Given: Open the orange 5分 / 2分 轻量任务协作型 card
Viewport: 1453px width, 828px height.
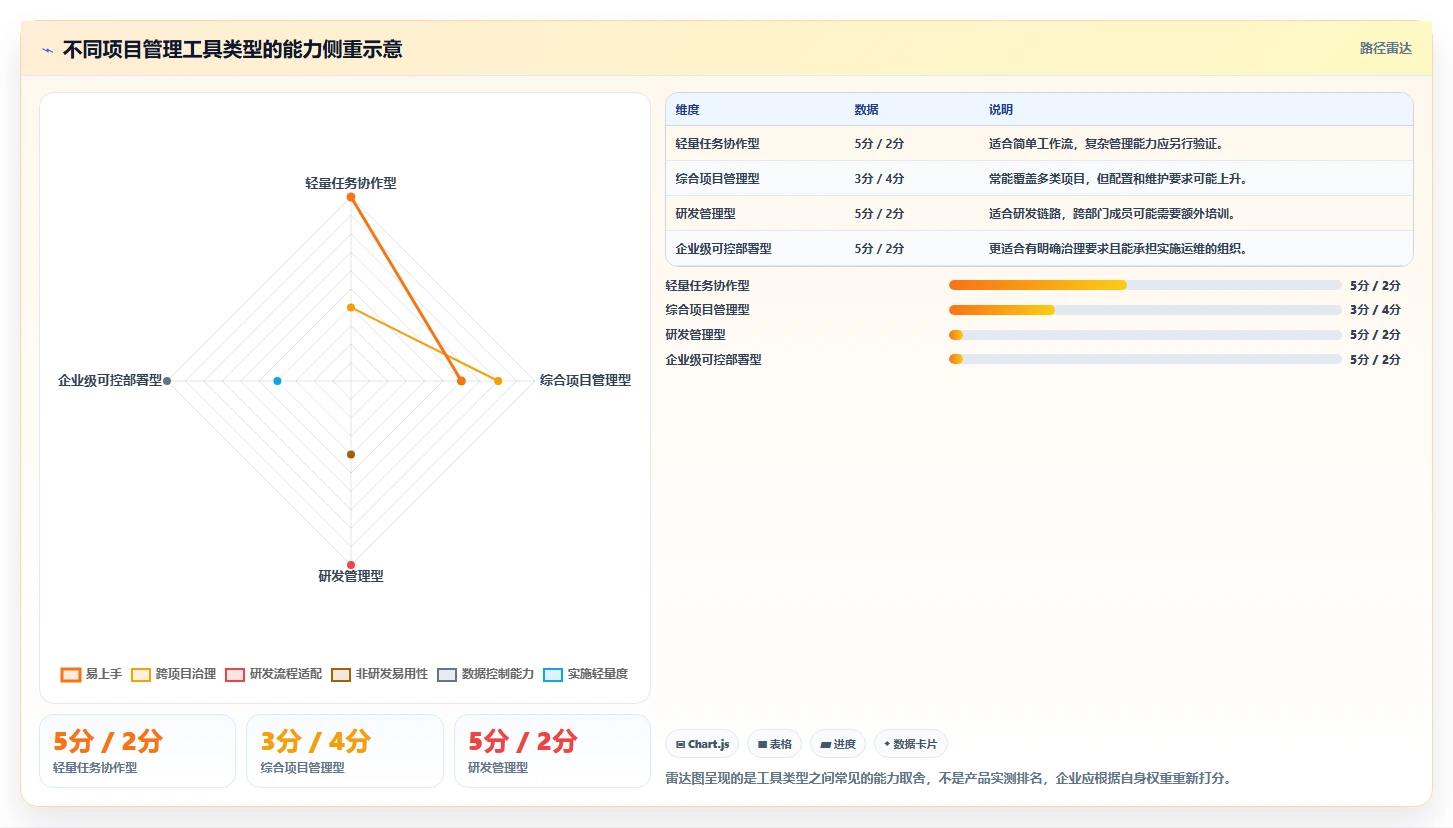Looking at the screenshot, I should pyautogui.click(x=137, y=751).
